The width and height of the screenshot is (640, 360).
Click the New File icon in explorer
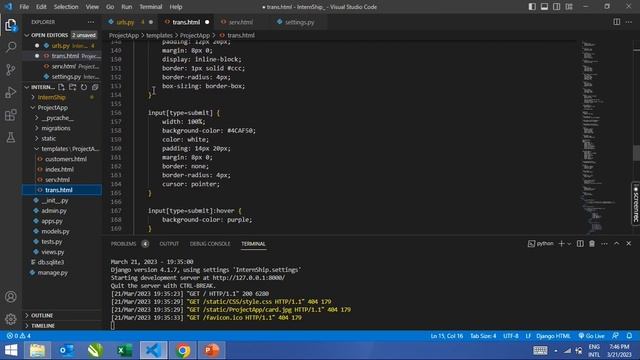tap(61, 87)
